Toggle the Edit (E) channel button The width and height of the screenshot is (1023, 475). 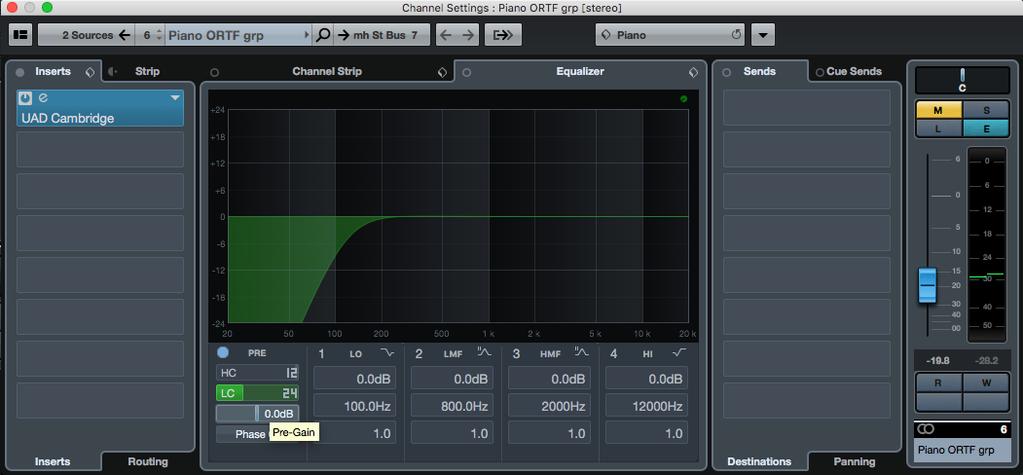point(986,129)
